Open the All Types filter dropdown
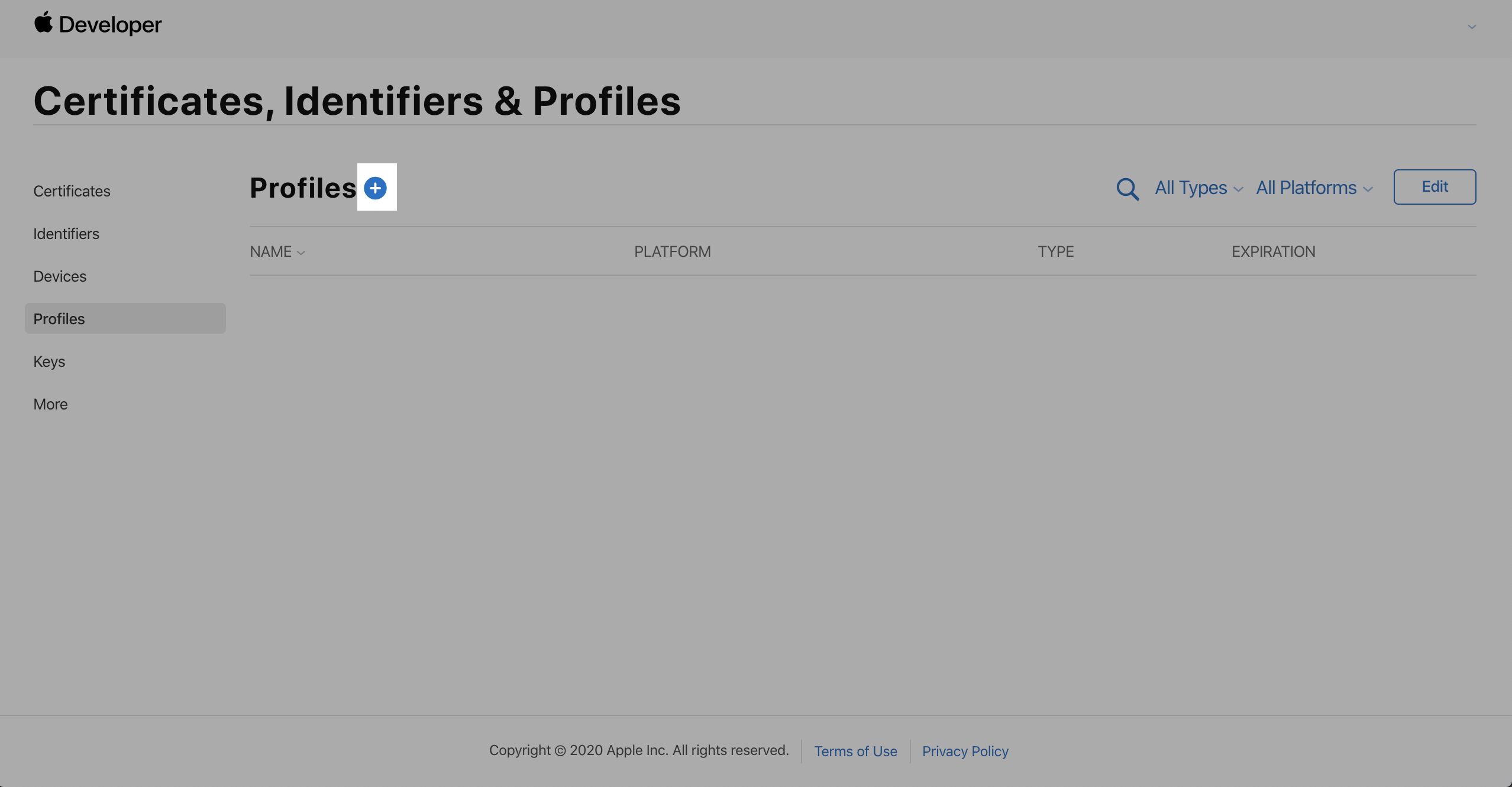Image resolution: width=1512 pixels, height=787 pixels. click(1199, 188)
